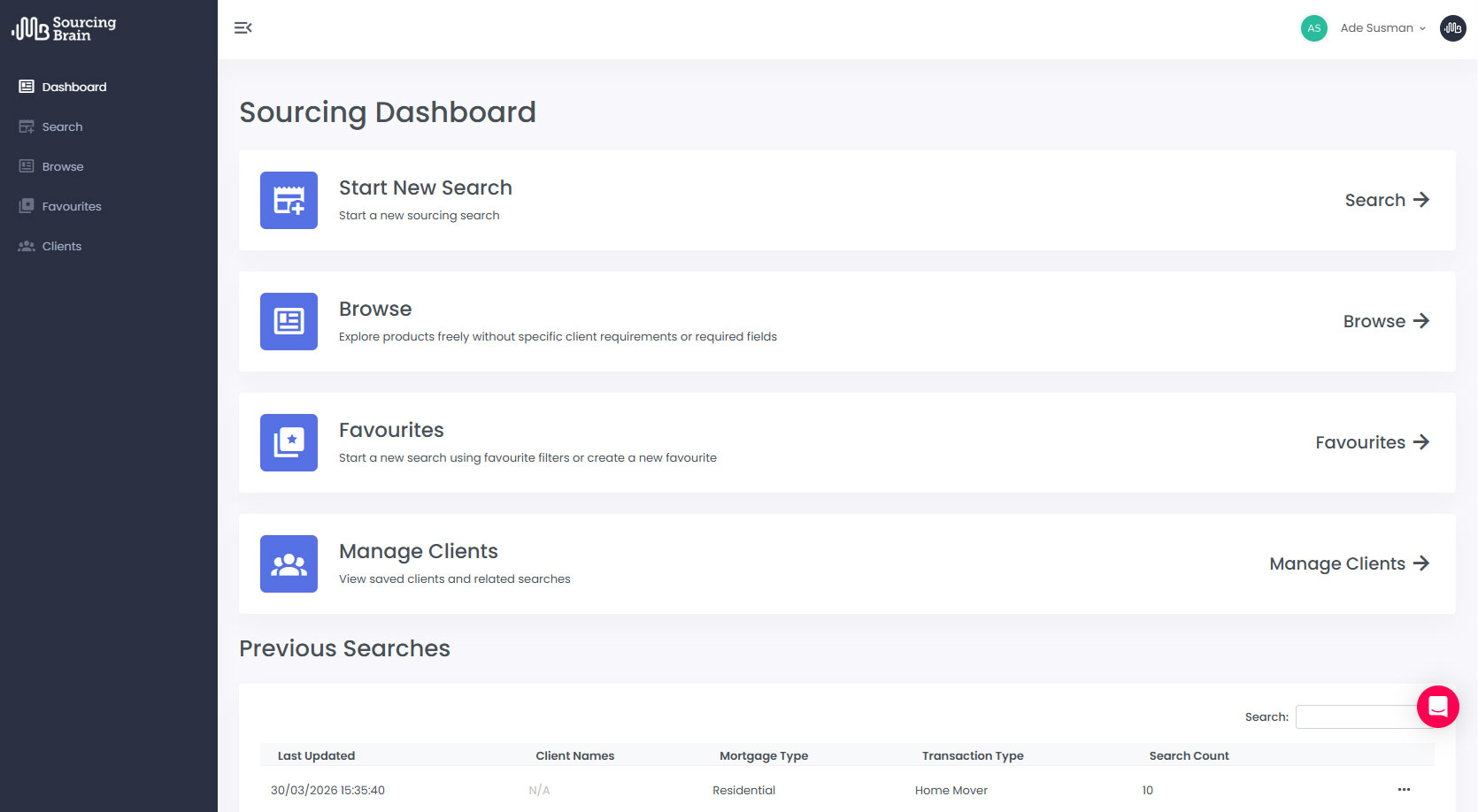The image size is (1478, 812).
Task: Collapse the sidebar with the menu toggle icon
Action: pos(243,28)
